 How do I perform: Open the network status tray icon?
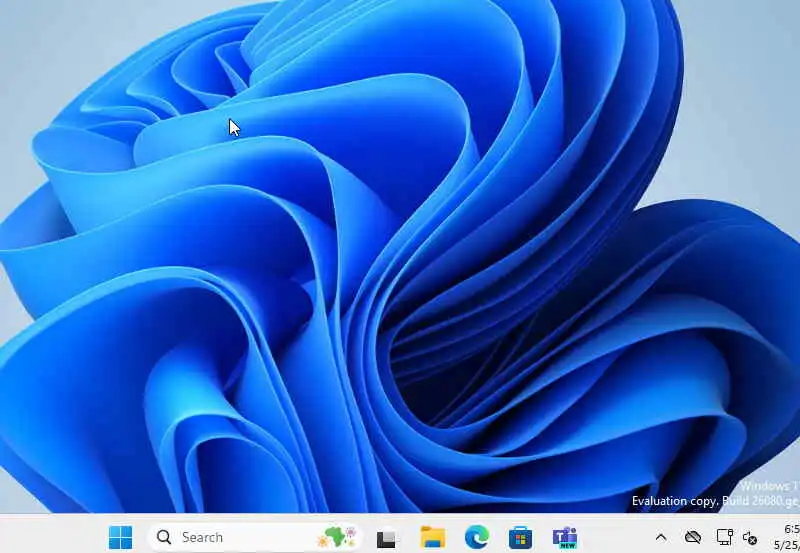pos(724,537)
